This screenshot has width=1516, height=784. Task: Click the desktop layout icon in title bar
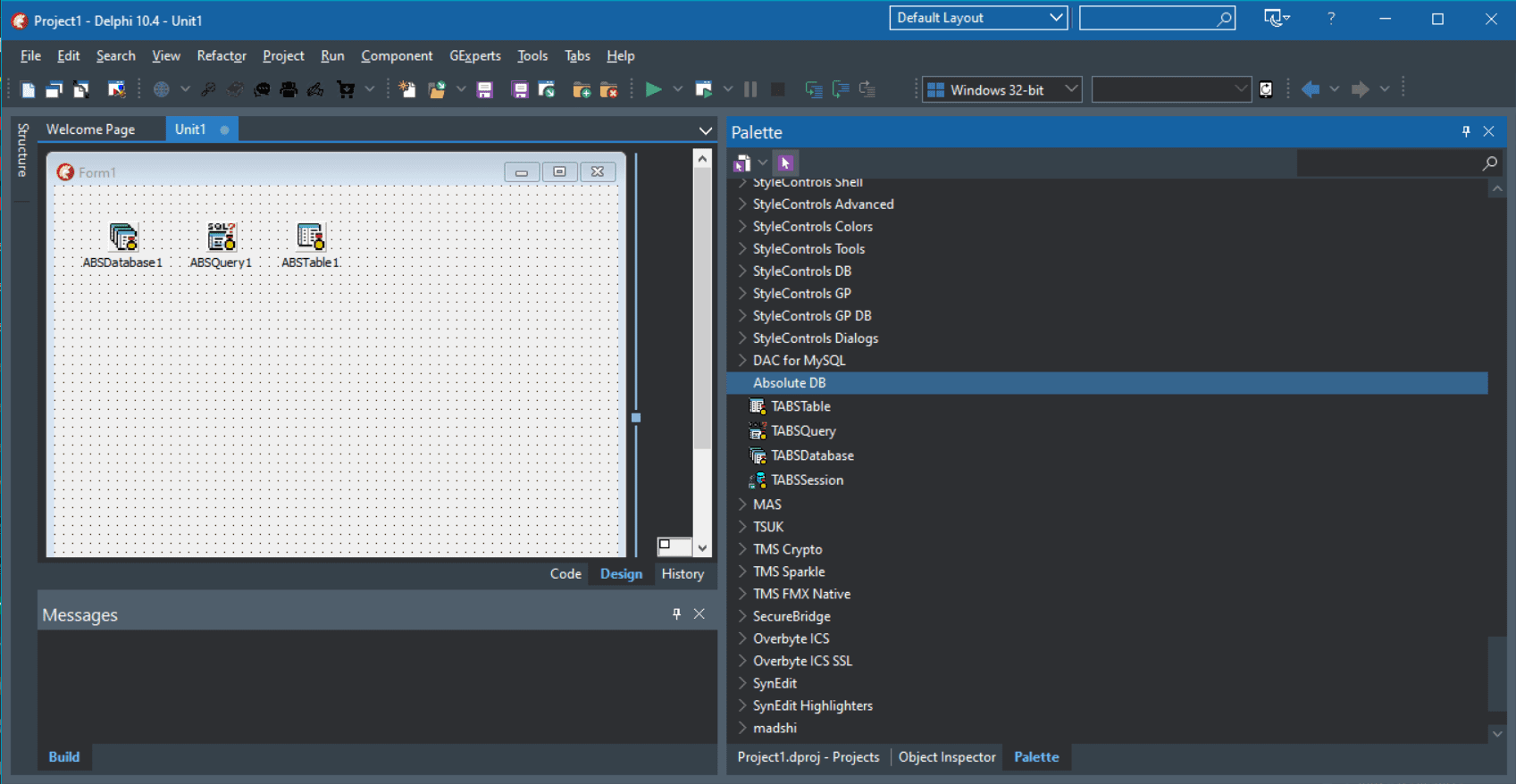pos(1277,18)
